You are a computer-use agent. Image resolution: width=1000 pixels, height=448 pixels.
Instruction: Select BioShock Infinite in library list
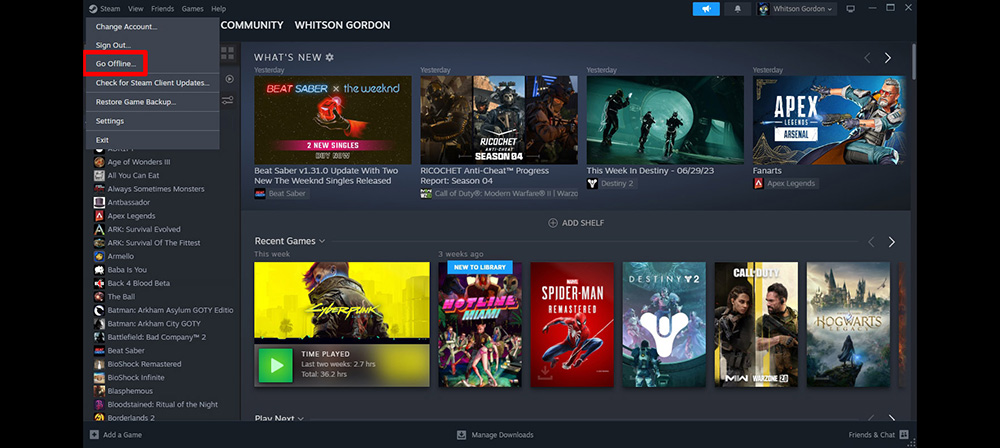(136, 377)
